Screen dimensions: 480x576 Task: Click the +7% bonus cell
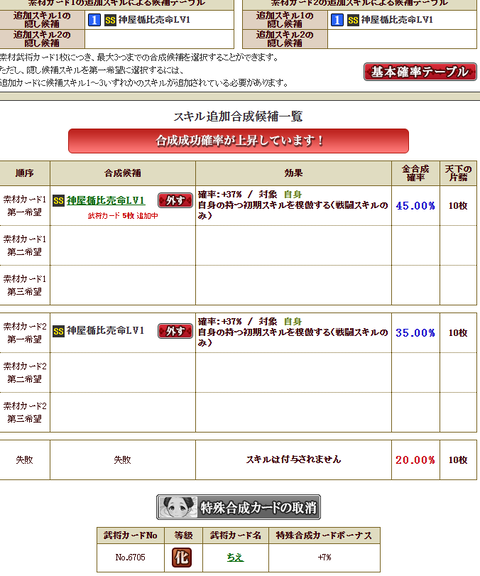(x=325, y=558)
